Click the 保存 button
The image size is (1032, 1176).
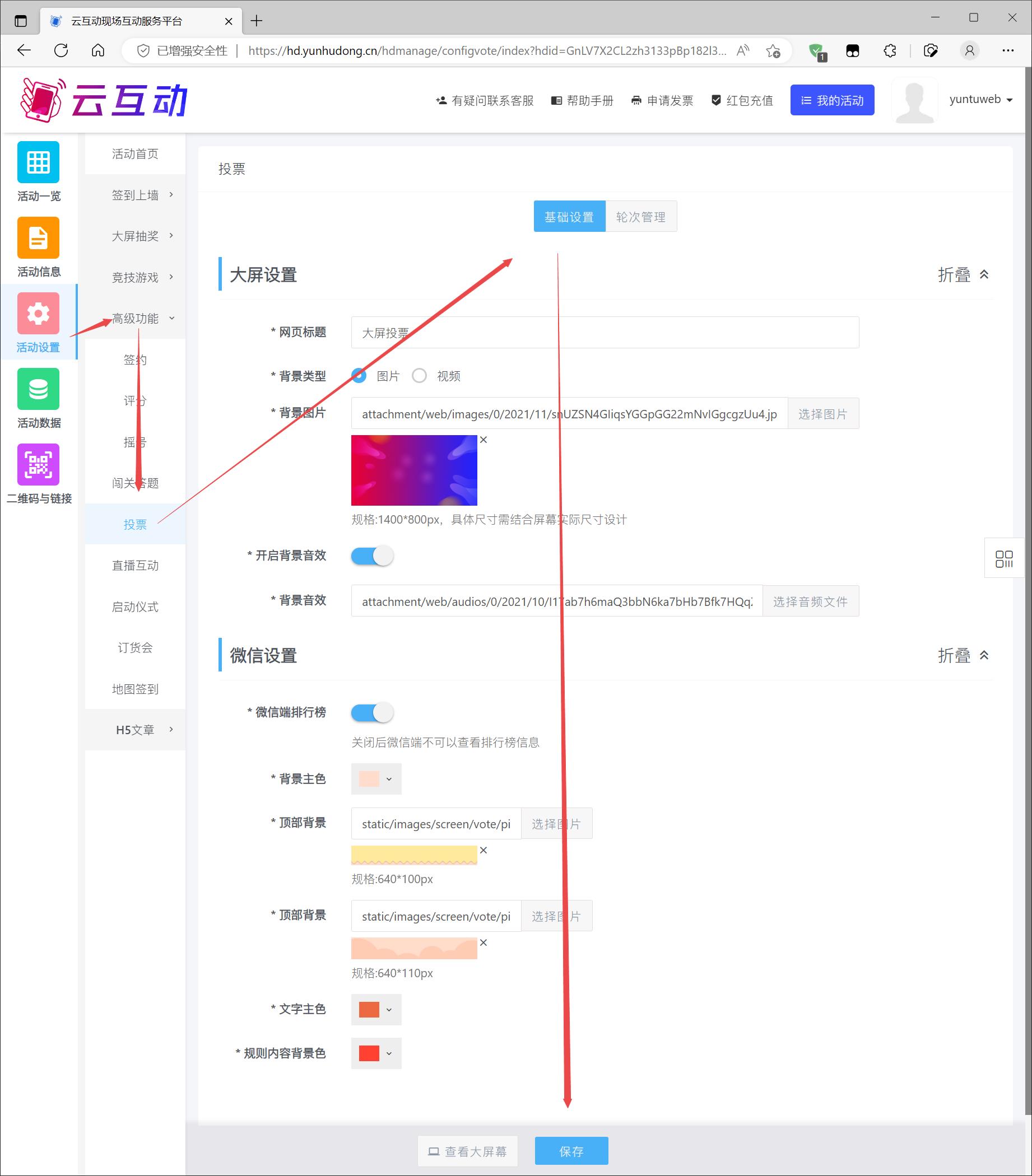click(571, 1151)
